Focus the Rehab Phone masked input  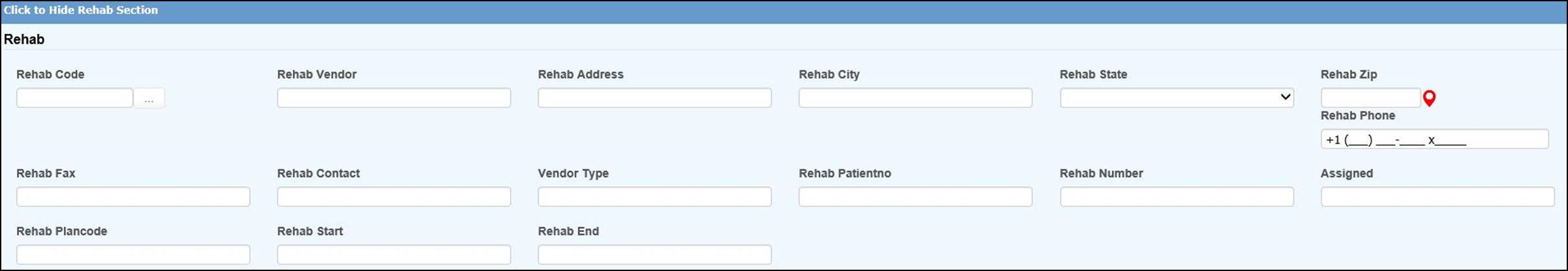[x=1434, y=139]
